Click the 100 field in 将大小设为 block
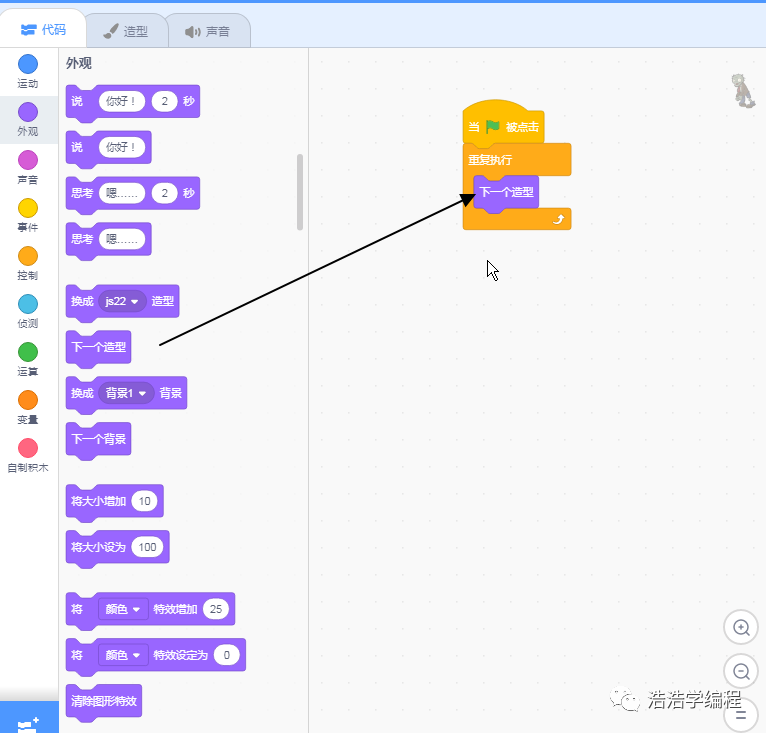This screenshot has width=766, height=733. point(147,547)
